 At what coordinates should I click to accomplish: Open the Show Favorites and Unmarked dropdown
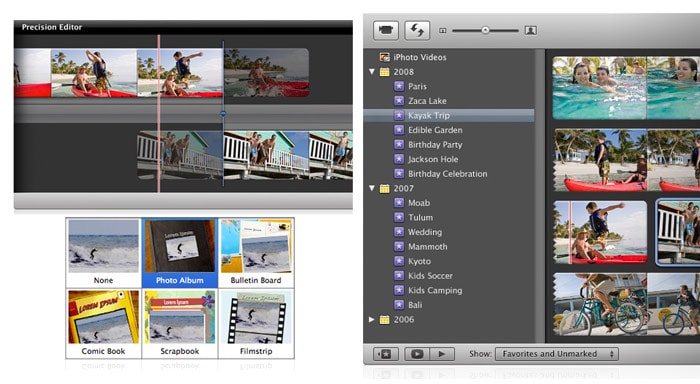point(557,354)
